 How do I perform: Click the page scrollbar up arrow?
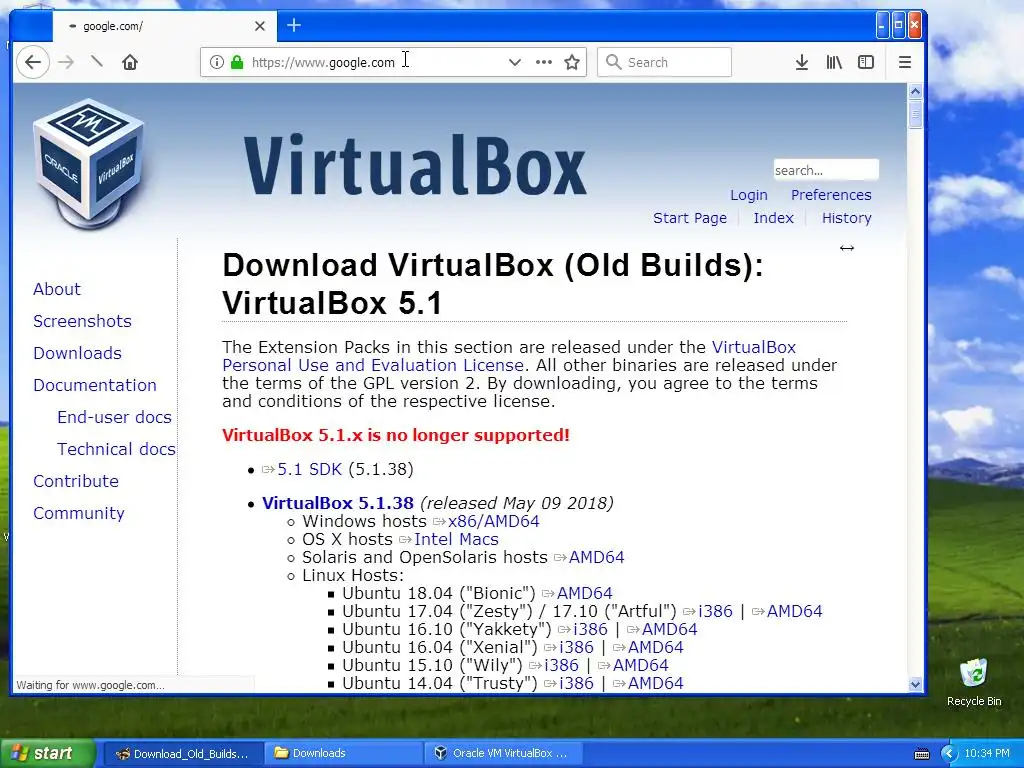[x=915, y=91]
